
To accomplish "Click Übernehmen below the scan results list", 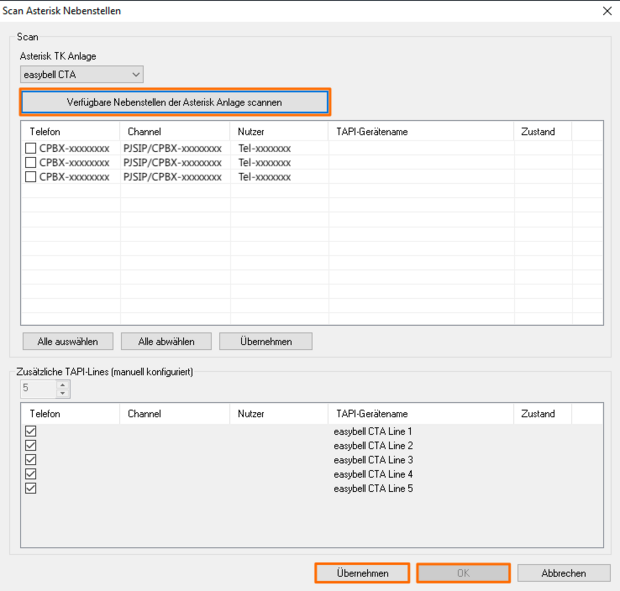I will click(266, 341).
